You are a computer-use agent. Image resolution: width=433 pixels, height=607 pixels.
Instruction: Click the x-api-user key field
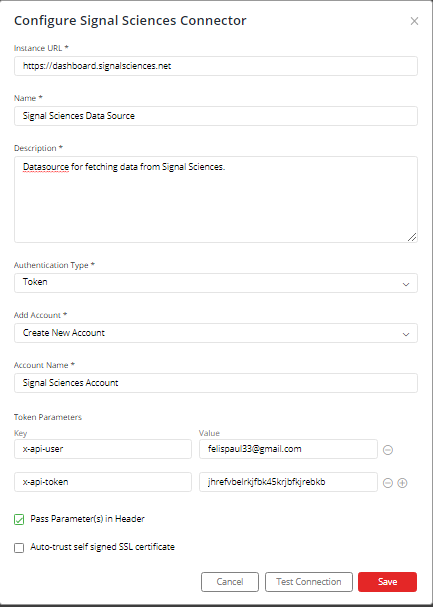103,449
